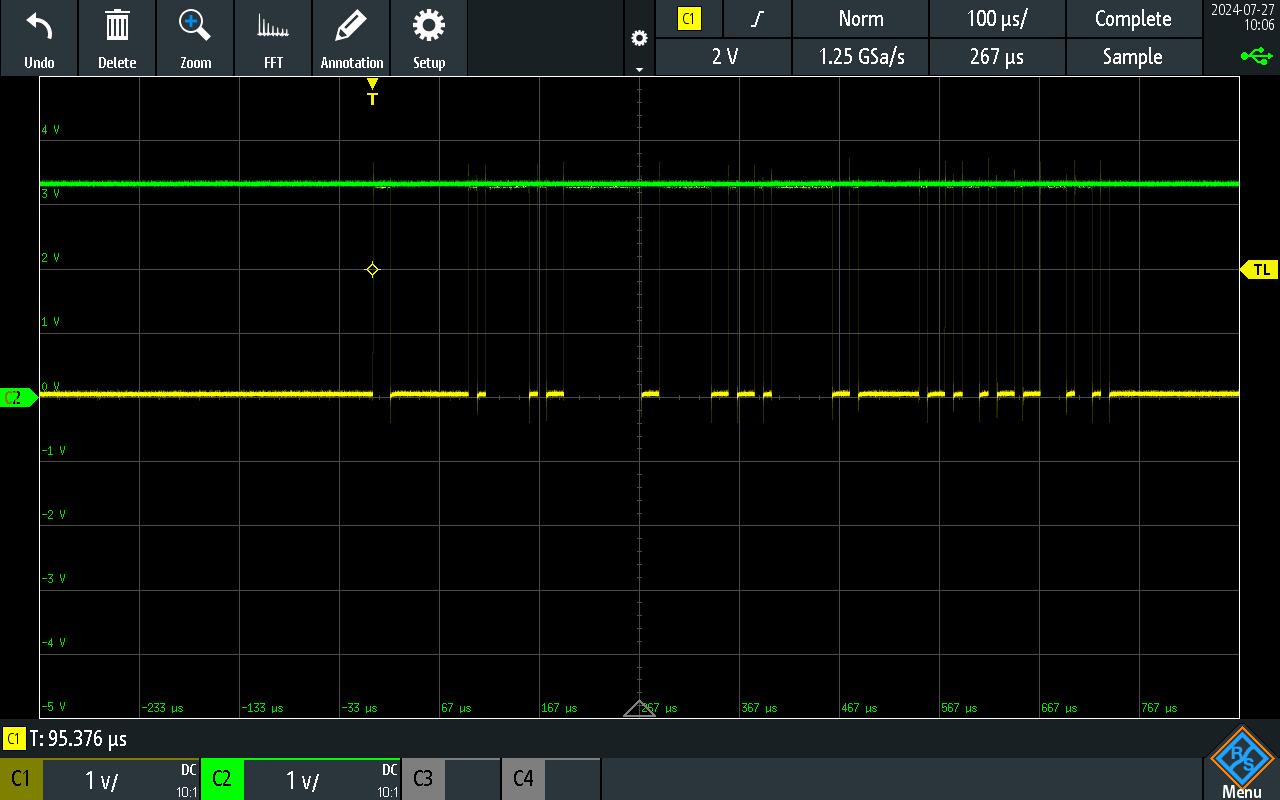Image resolution: width=1280 pixels, height=800 pixels.
Task: Click the 100 µs/ timebase field
Action: point(997,19)
